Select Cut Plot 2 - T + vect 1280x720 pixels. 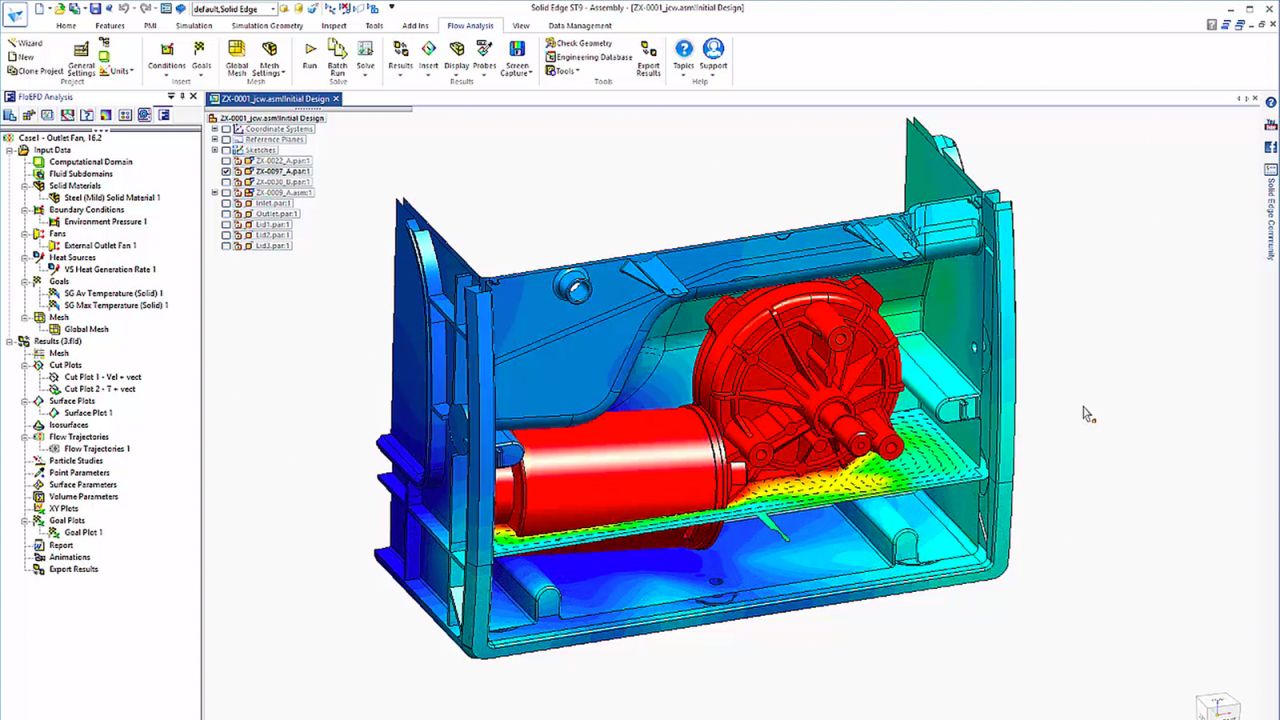(100, 389)
